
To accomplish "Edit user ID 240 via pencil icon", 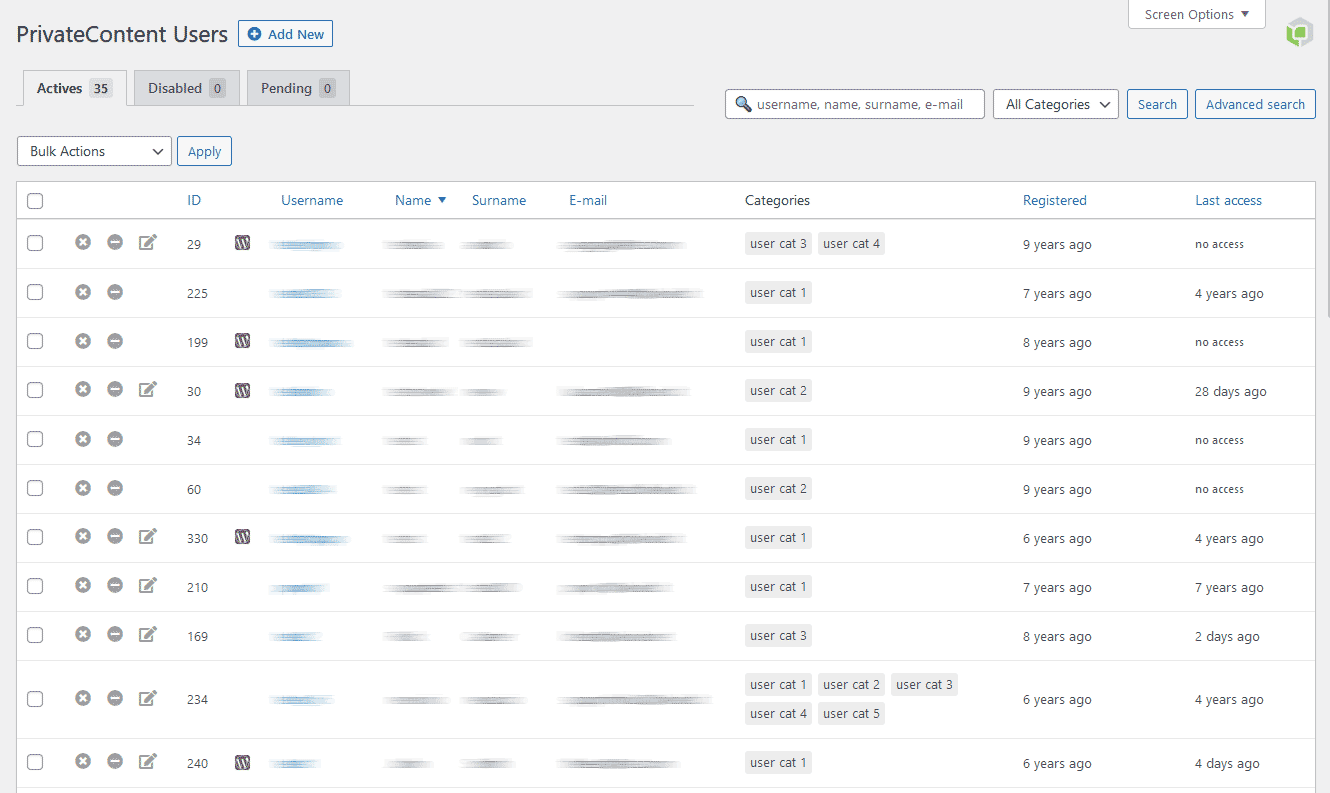I will click(148, 762).
